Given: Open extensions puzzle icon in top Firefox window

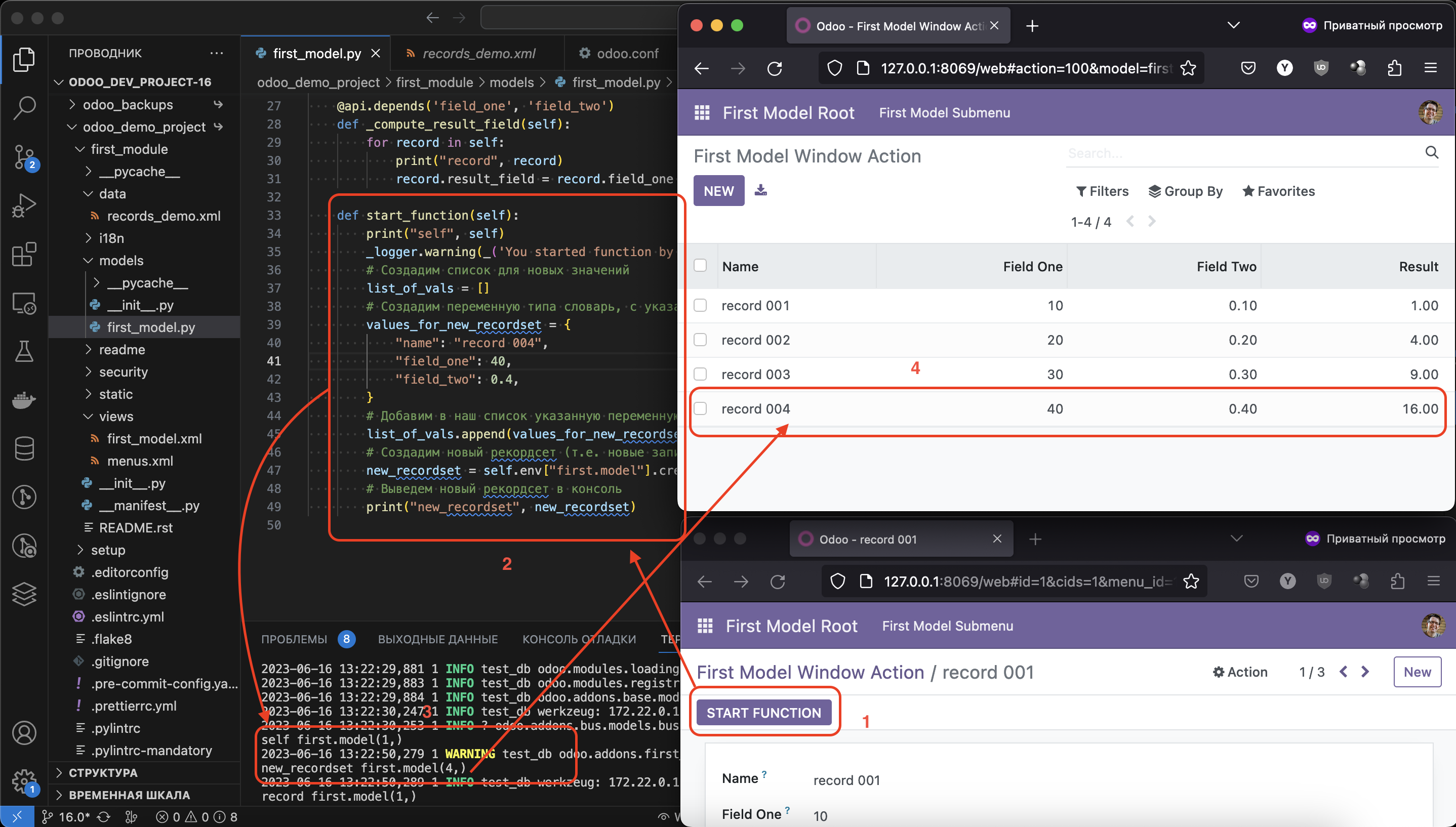Looking at the screenshot, I should coord(1395,68).
